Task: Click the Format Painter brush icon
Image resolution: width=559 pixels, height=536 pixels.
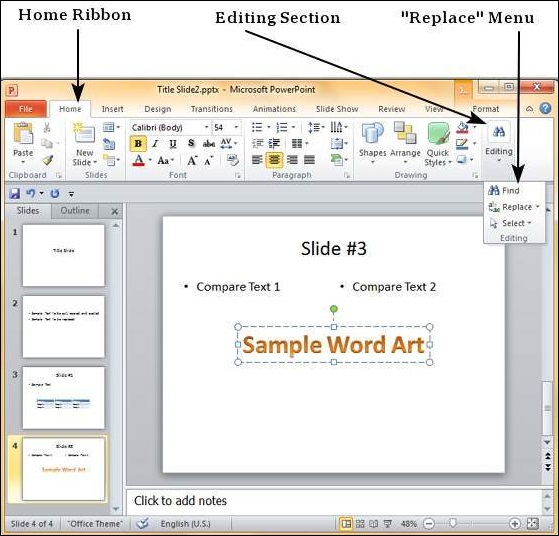Action: coord(47,160)
